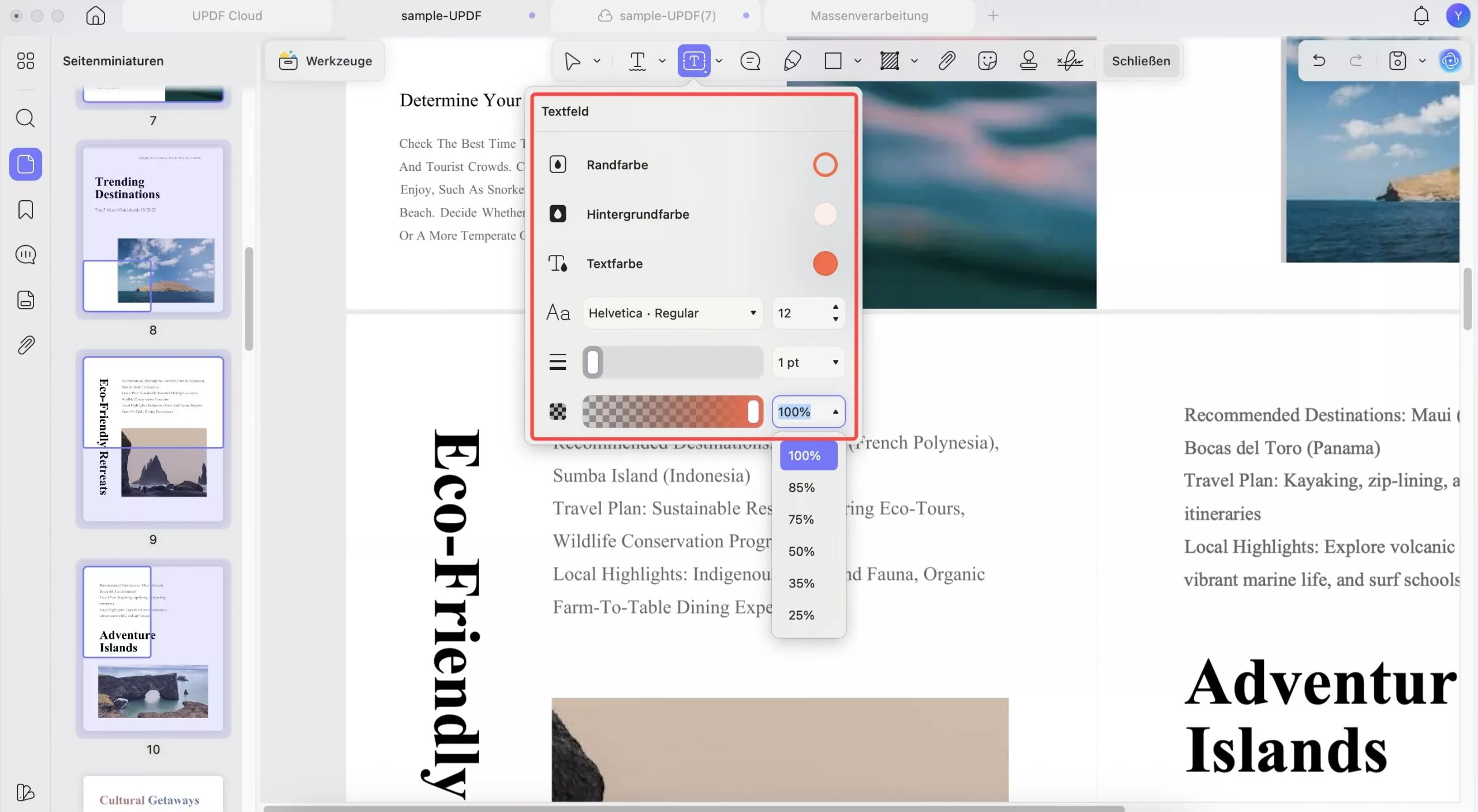Image resolution: width=1478 pixels, height=812 pixels.
Task: Open the sticker tool
Action: click(987, 61)
